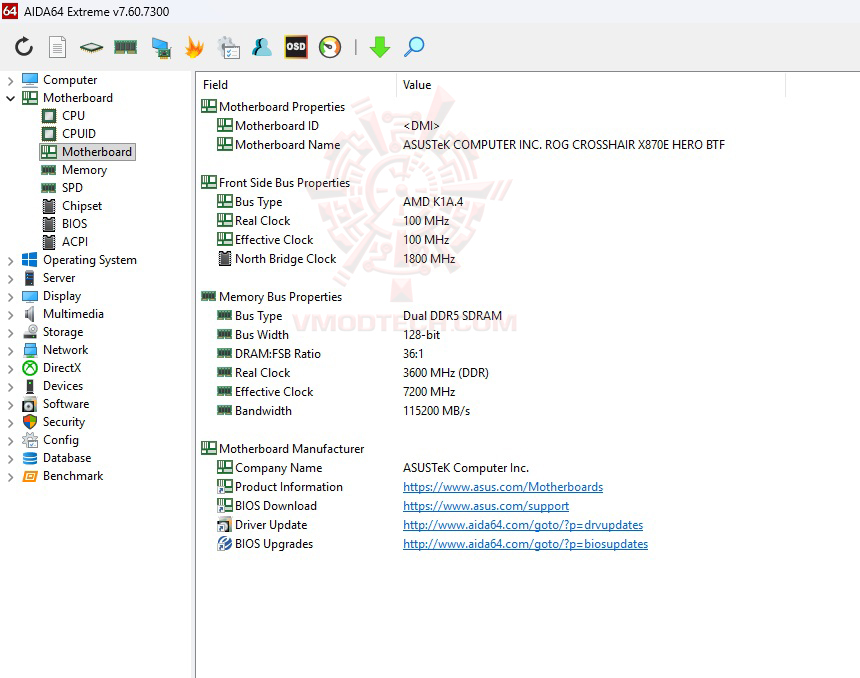Expand the Display tree node
Screen dimensions: 860x678
pyautogui.click(x=10, y=297)
